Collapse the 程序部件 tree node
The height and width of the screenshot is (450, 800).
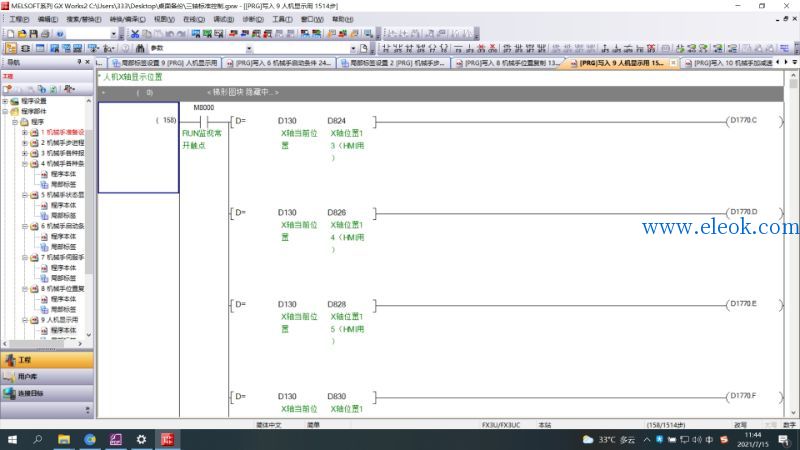coord(6,111)
